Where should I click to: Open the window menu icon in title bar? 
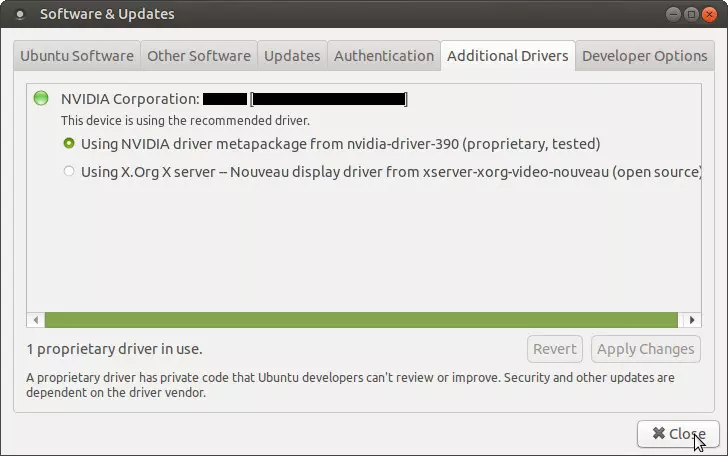click(x=20, y=14)
